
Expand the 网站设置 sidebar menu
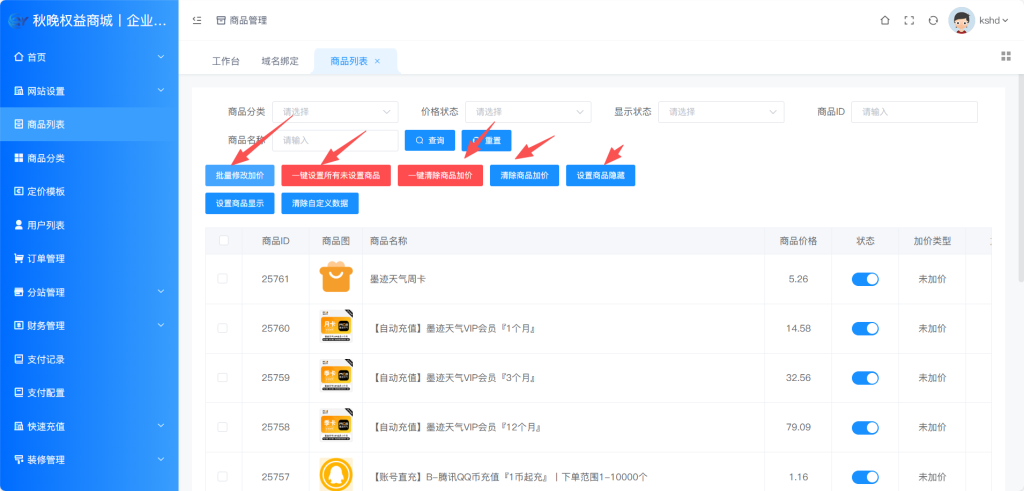89,91
